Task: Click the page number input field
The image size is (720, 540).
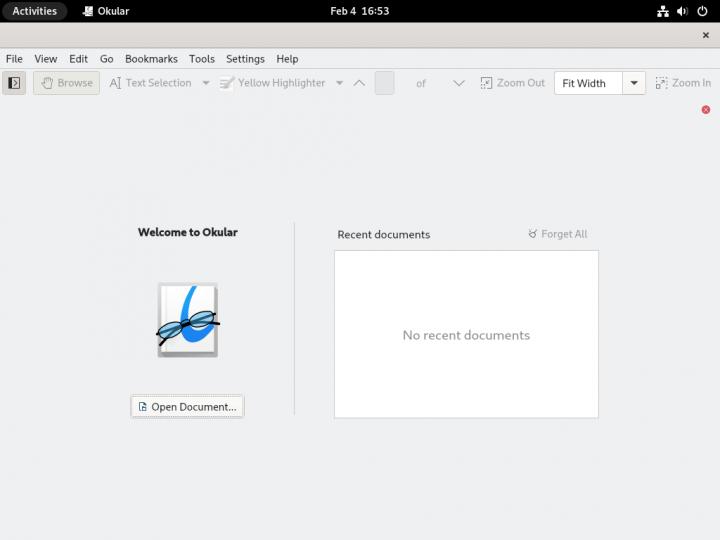Action: click(x=384, y=83)
